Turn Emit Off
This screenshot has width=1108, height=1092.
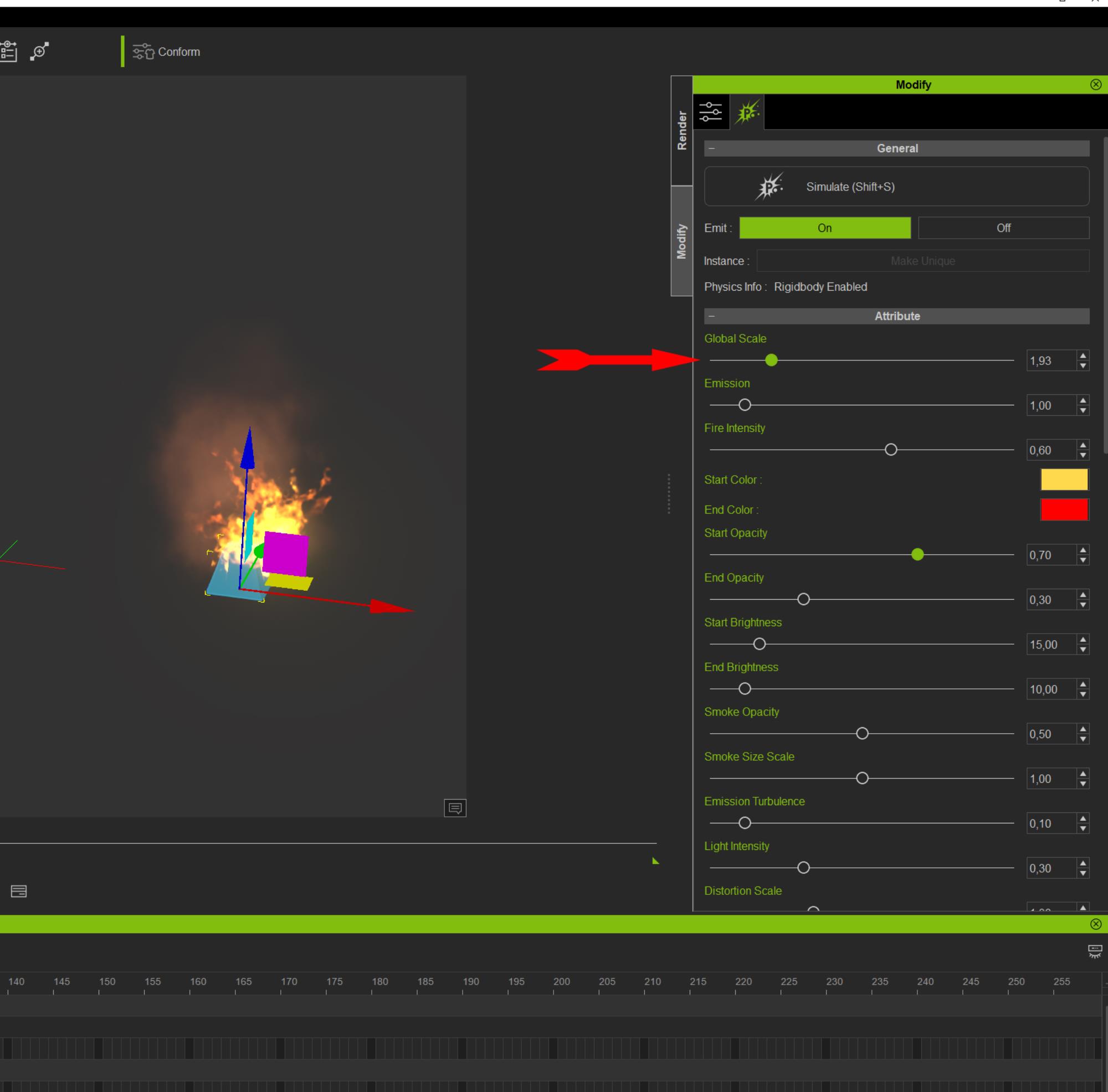[x=1004, y=228]
